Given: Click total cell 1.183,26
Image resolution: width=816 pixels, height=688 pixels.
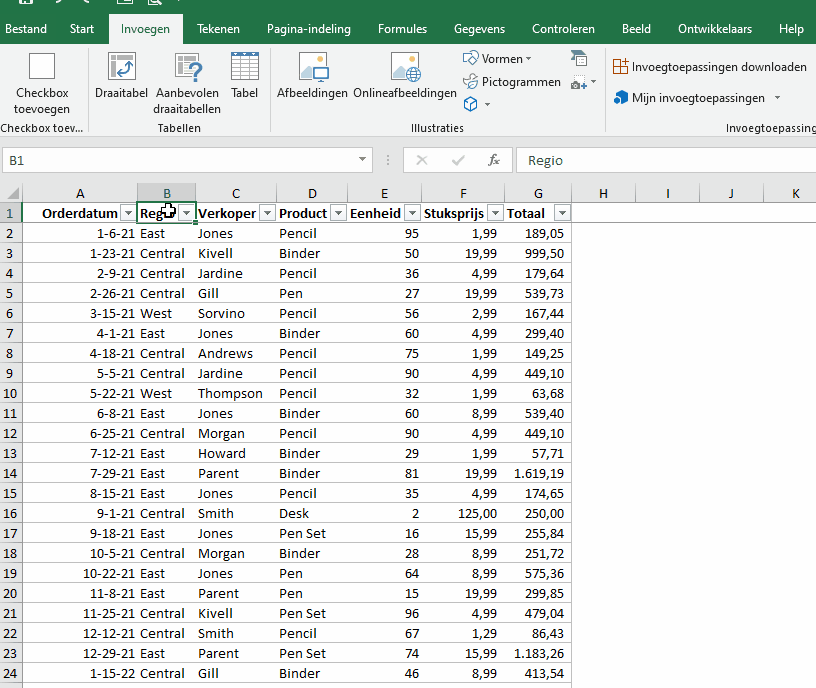Looking at the screenshot, I should (538, 654).
